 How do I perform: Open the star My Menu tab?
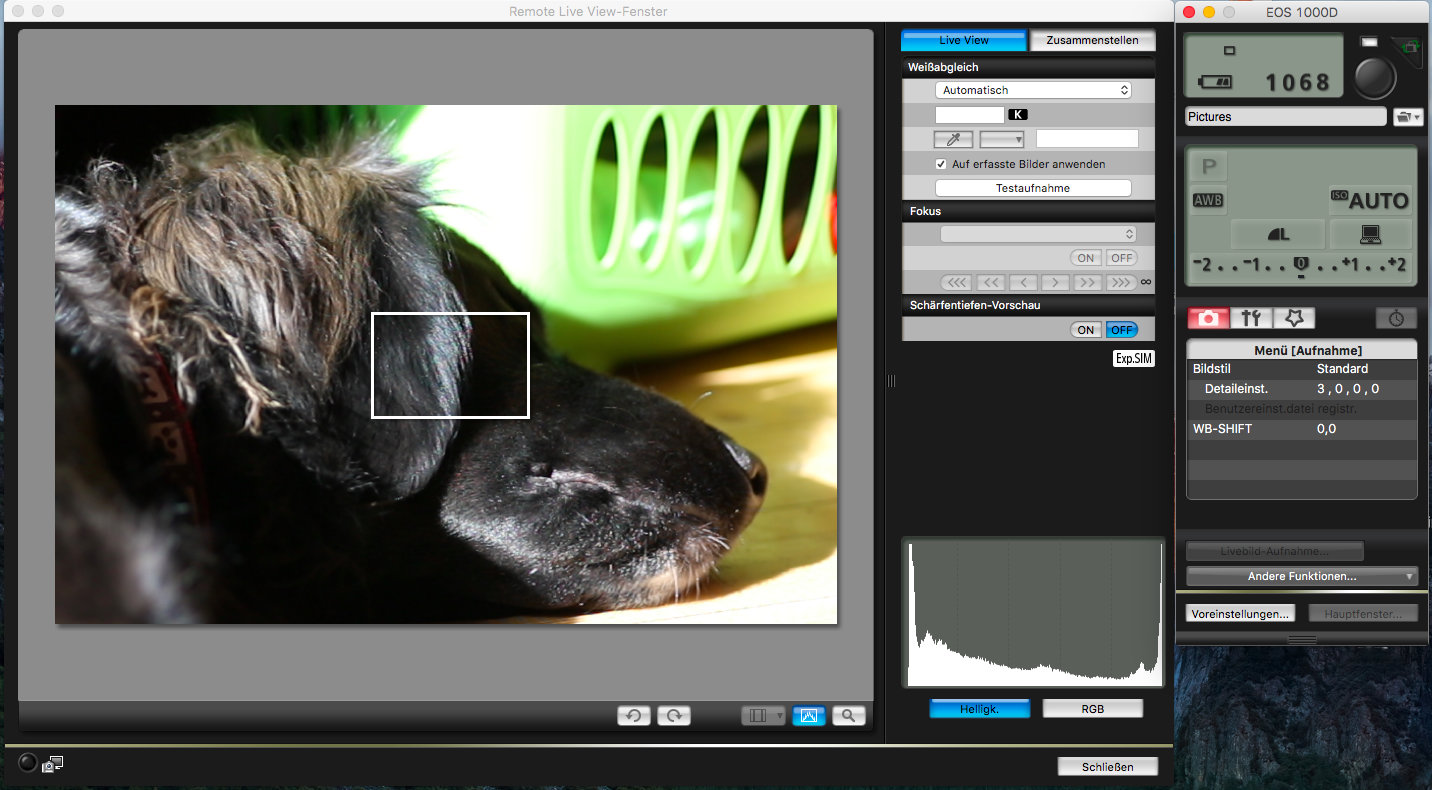pos(1294,318)
